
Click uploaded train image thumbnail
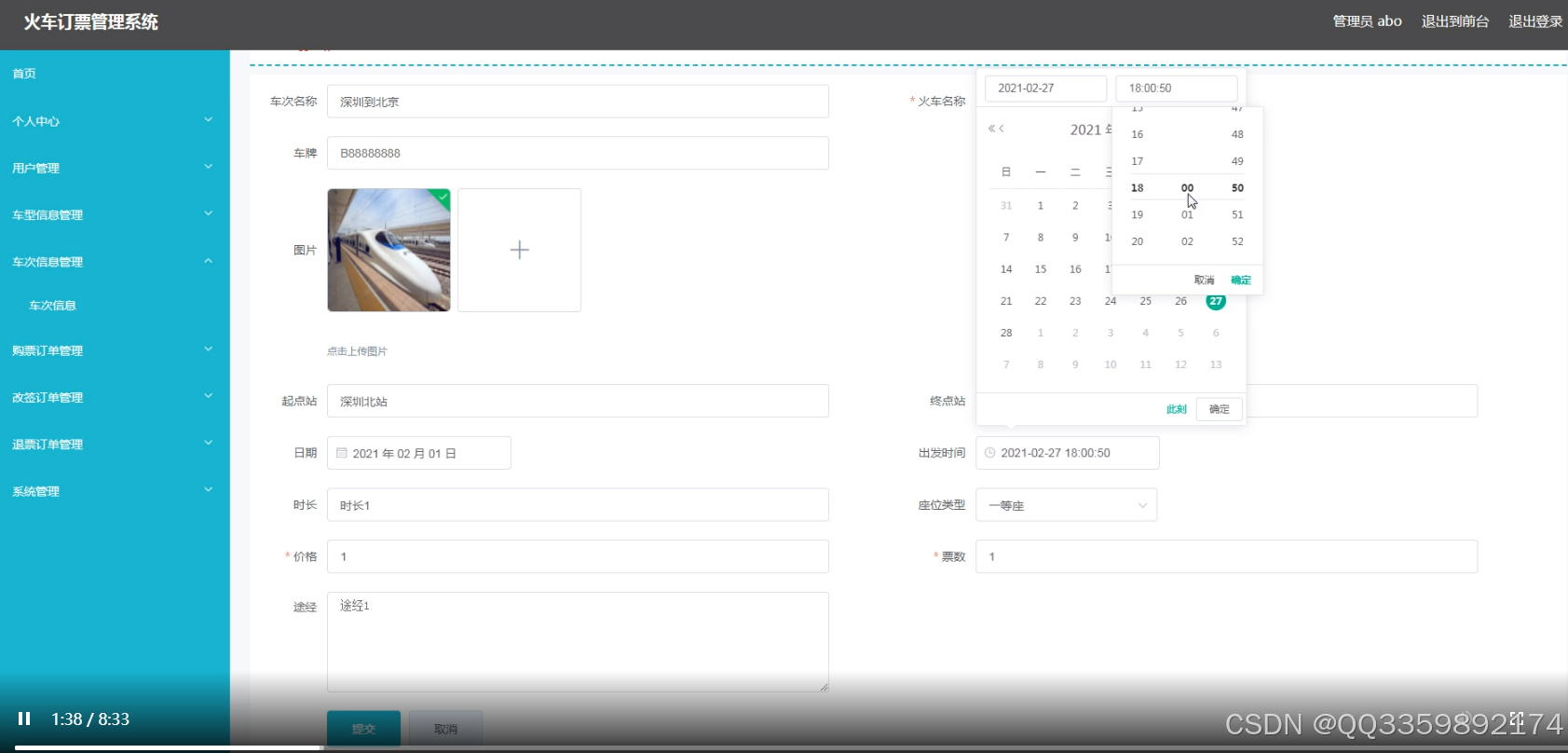pyautogui.click(x=389, y=250)
